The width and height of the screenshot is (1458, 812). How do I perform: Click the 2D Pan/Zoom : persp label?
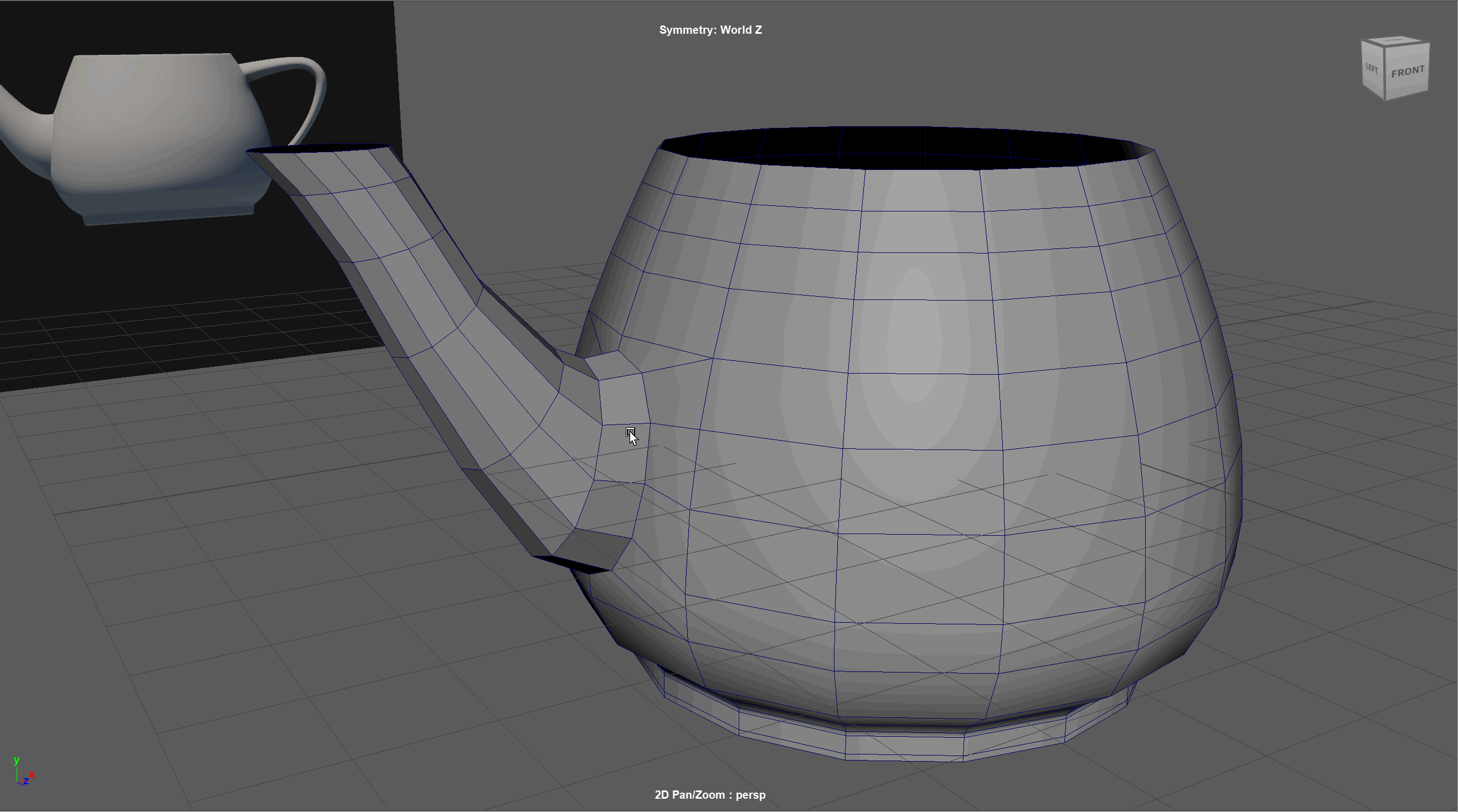(x=710, y=794)
